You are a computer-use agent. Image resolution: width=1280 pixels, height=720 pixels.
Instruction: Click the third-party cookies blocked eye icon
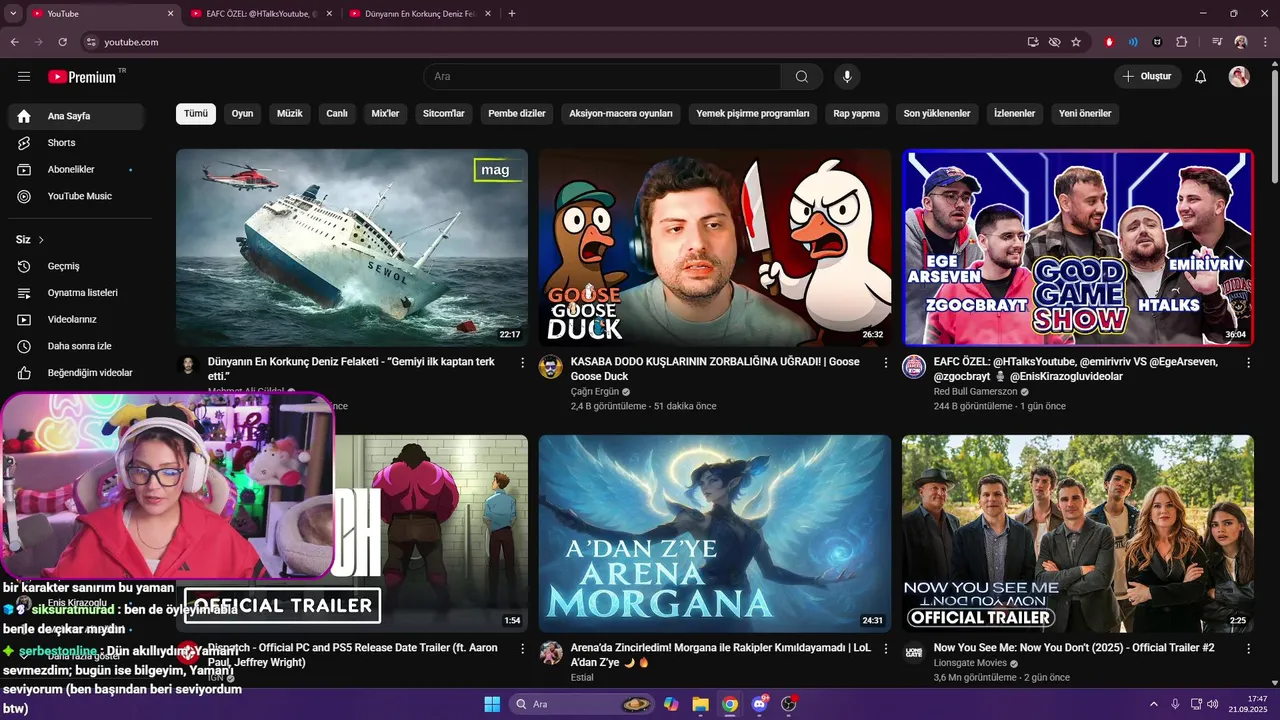(x=1055, y=42)
